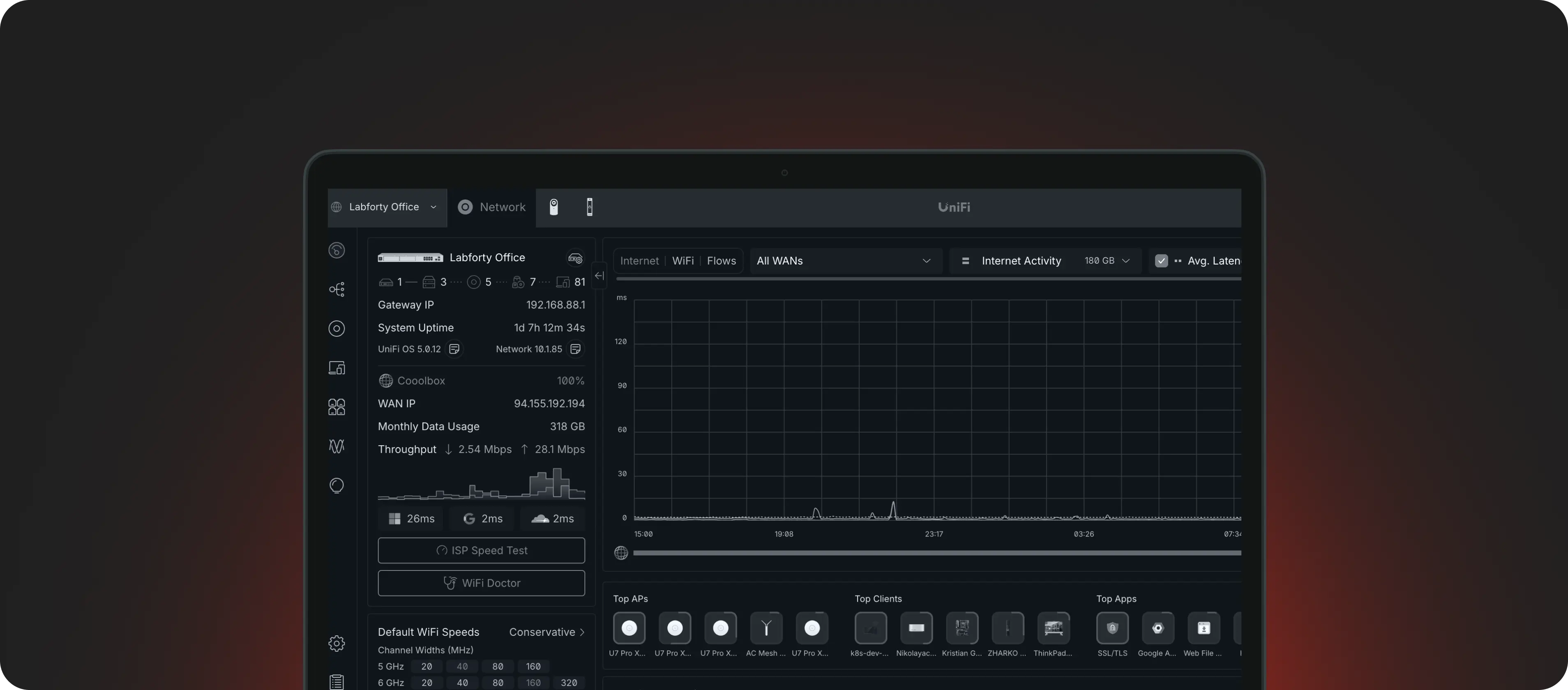Image resolution: width=1568 pixels, height=690 pixels.
Task: Click the time range slider under chart
Action: pos(937,552)
